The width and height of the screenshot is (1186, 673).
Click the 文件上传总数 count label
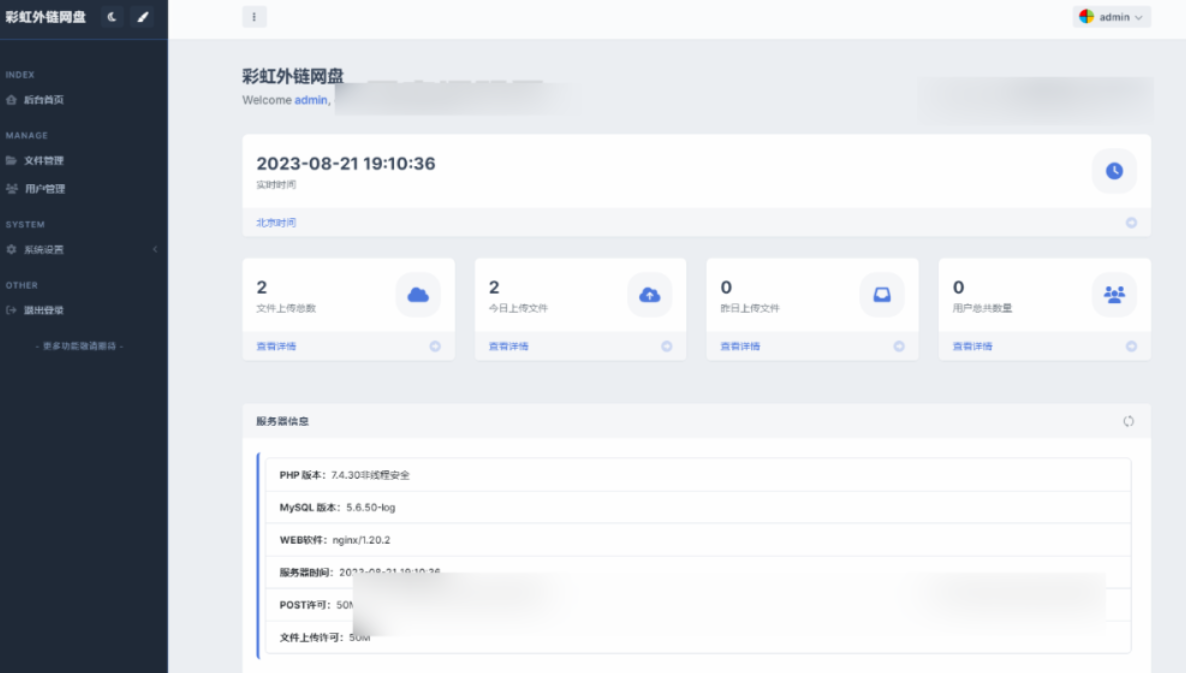point(286,309)
